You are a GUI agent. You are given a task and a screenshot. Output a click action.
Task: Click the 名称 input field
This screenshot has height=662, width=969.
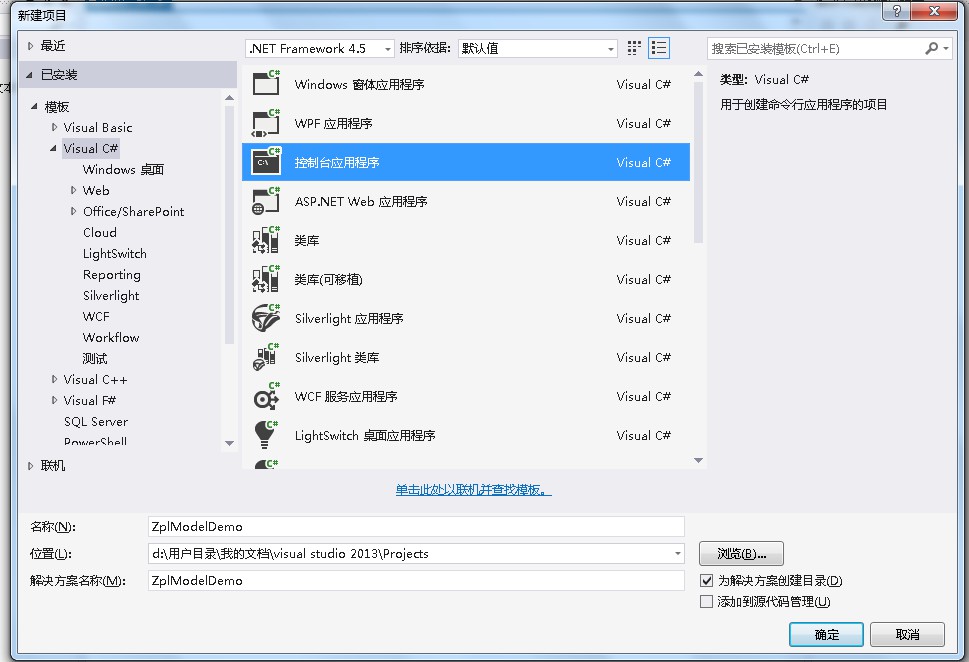click(x=416, y=527)
